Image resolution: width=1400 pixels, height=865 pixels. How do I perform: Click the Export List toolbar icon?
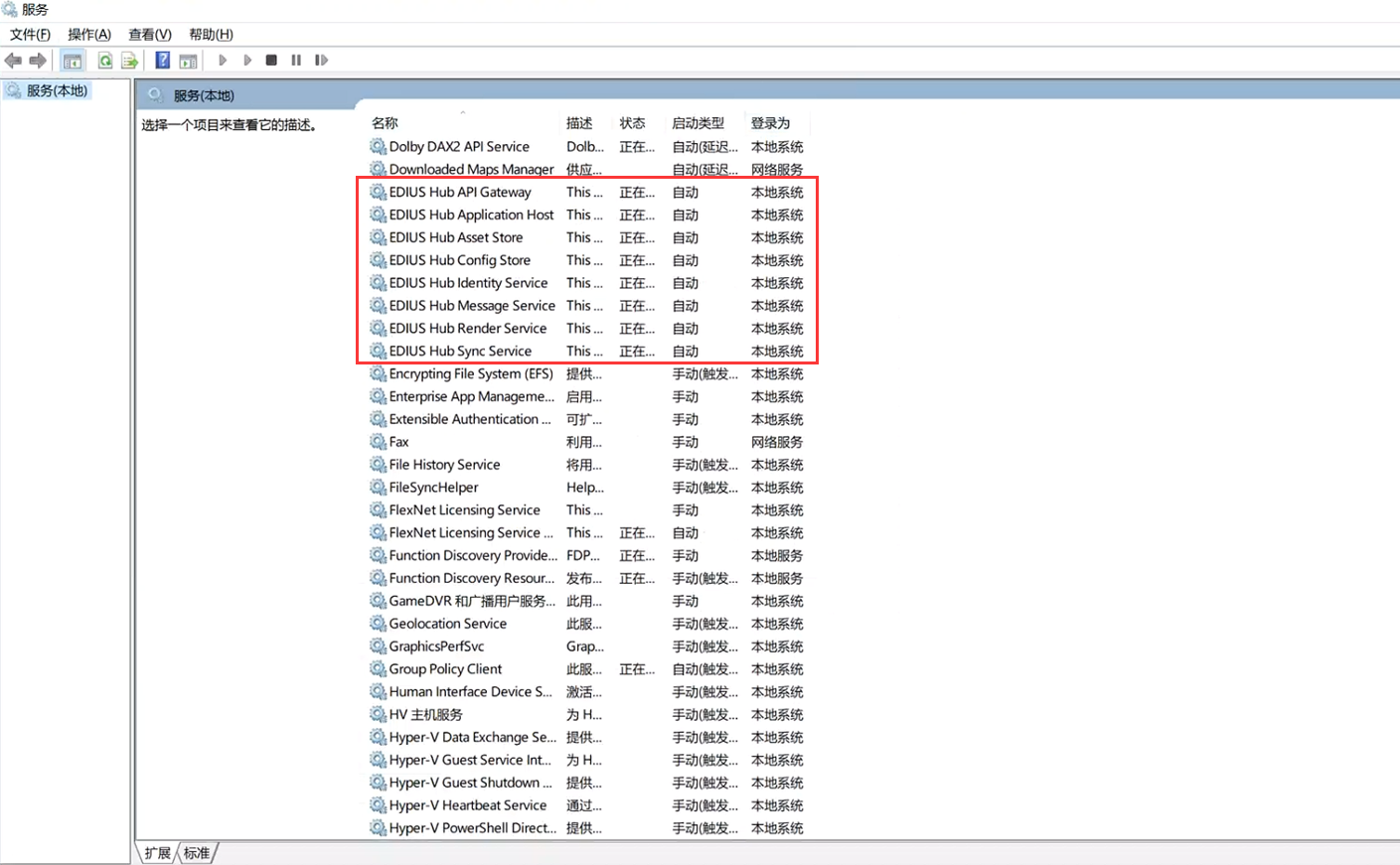[129, 61]
